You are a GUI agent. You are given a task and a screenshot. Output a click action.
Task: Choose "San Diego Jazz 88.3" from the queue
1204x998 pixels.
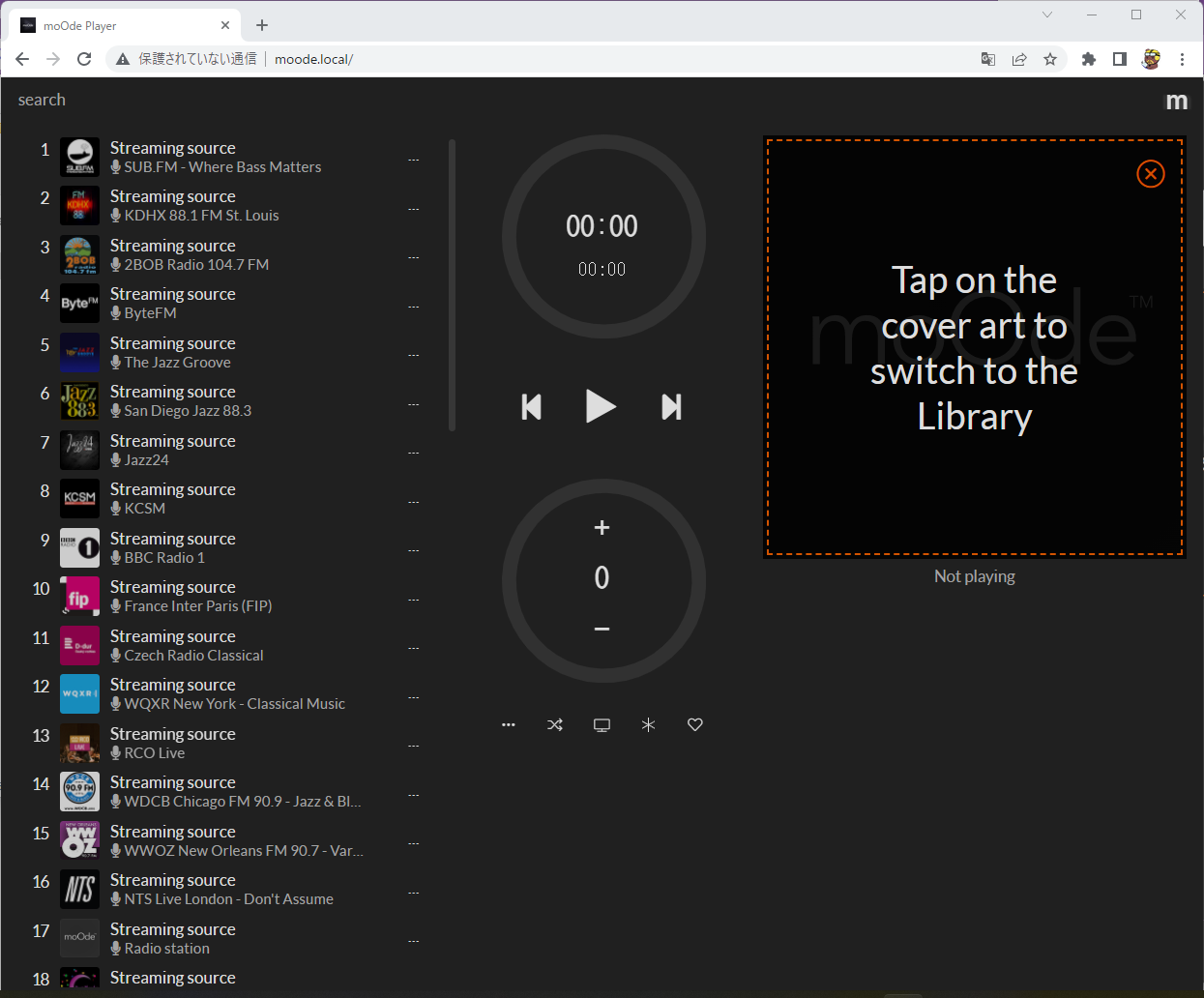188,411
